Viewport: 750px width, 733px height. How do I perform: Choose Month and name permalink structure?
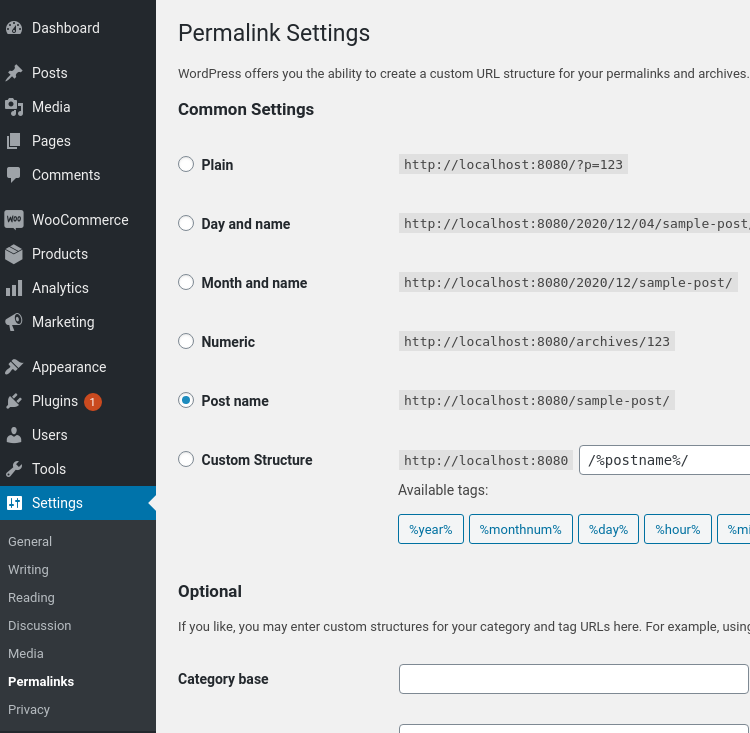[186, 282]
